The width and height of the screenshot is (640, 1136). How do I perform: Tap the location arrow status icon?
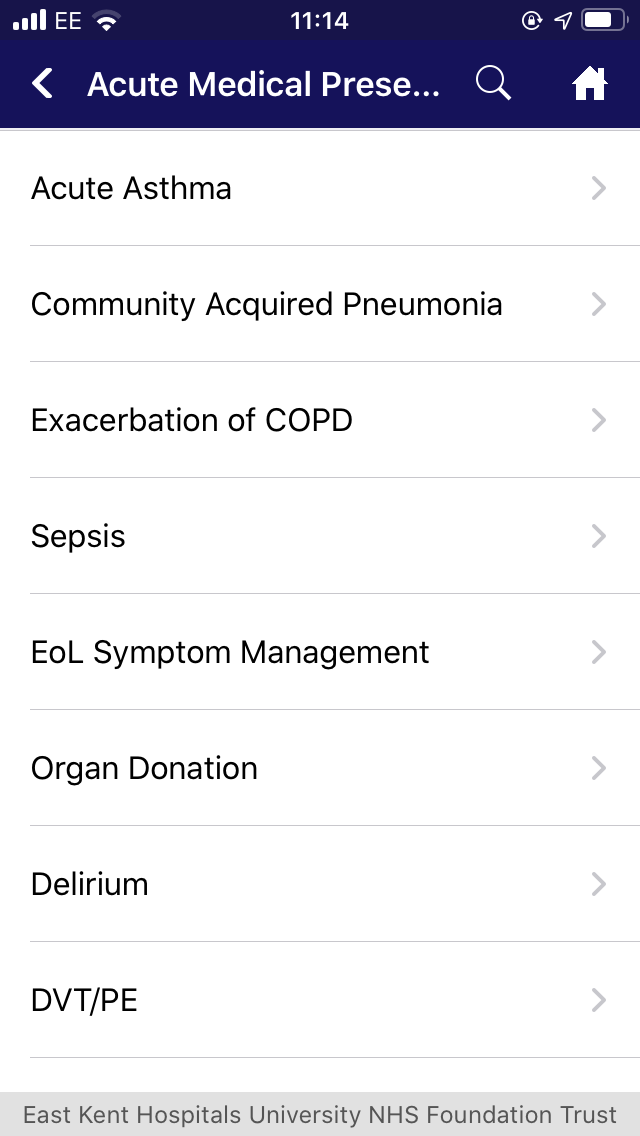tap(563, 21)
